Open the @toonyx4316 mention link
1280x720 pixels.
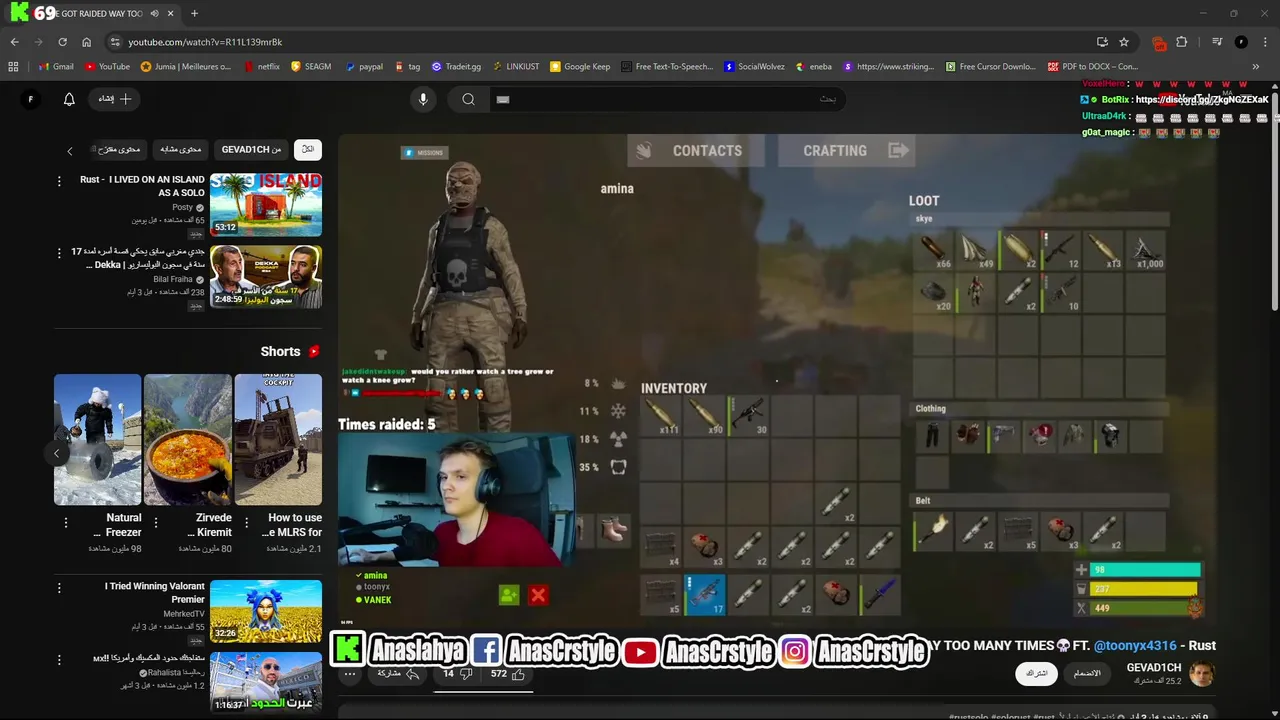click(x=1135, y=645)
